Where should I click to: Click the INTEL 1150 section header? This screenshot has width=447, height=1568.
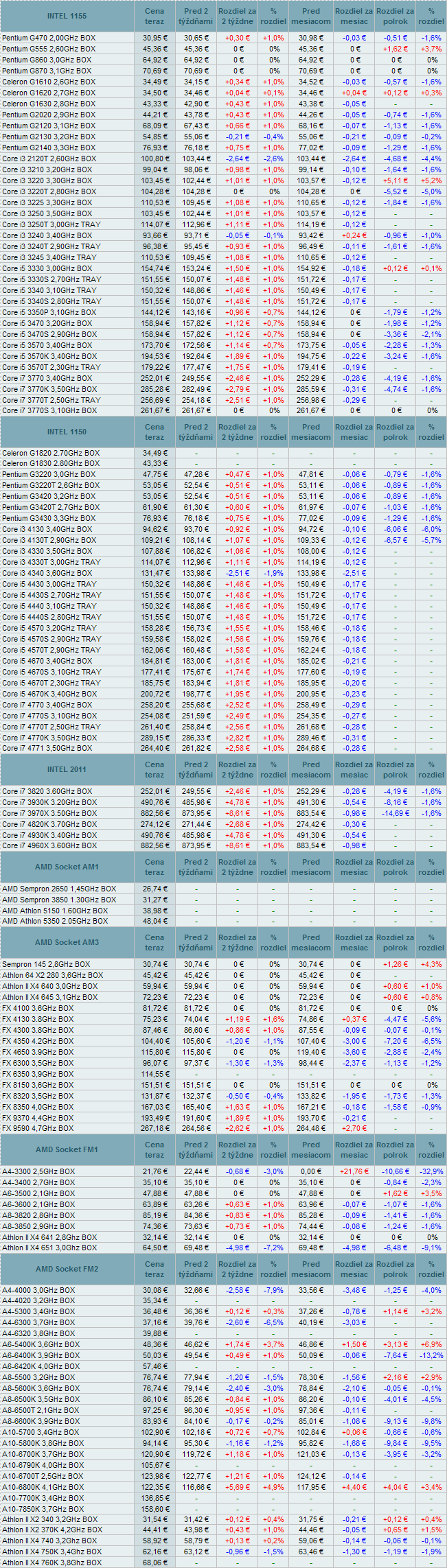(67, 432)
